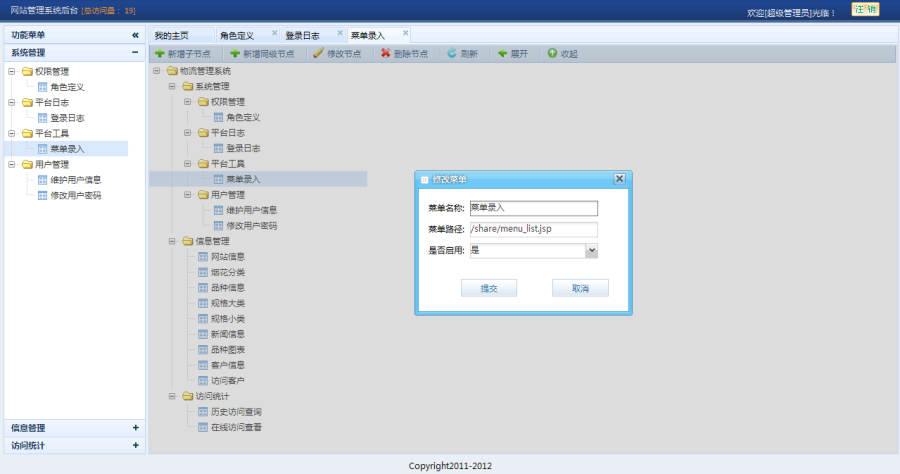Click the 菜单路径 input field with /share/menu_list.jsp
The width and height of the screenshot is (900, 474).
pyautogui.click(x=534, y=229)
